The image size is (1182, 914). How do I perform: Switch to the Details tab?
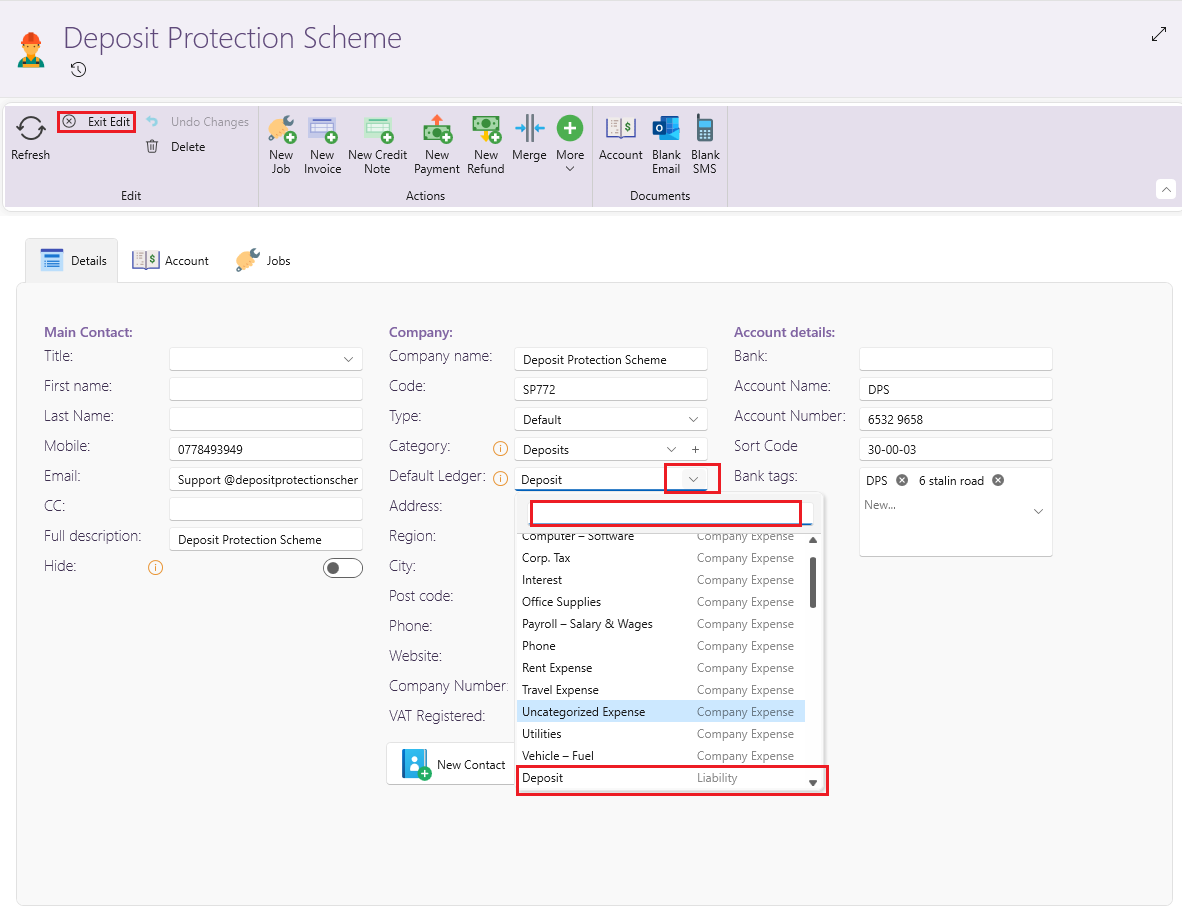72,260
